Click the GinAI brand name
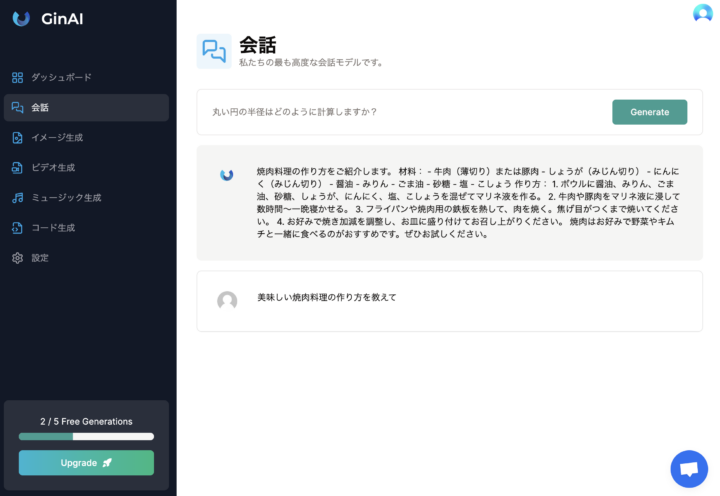 tap(62, 19)
